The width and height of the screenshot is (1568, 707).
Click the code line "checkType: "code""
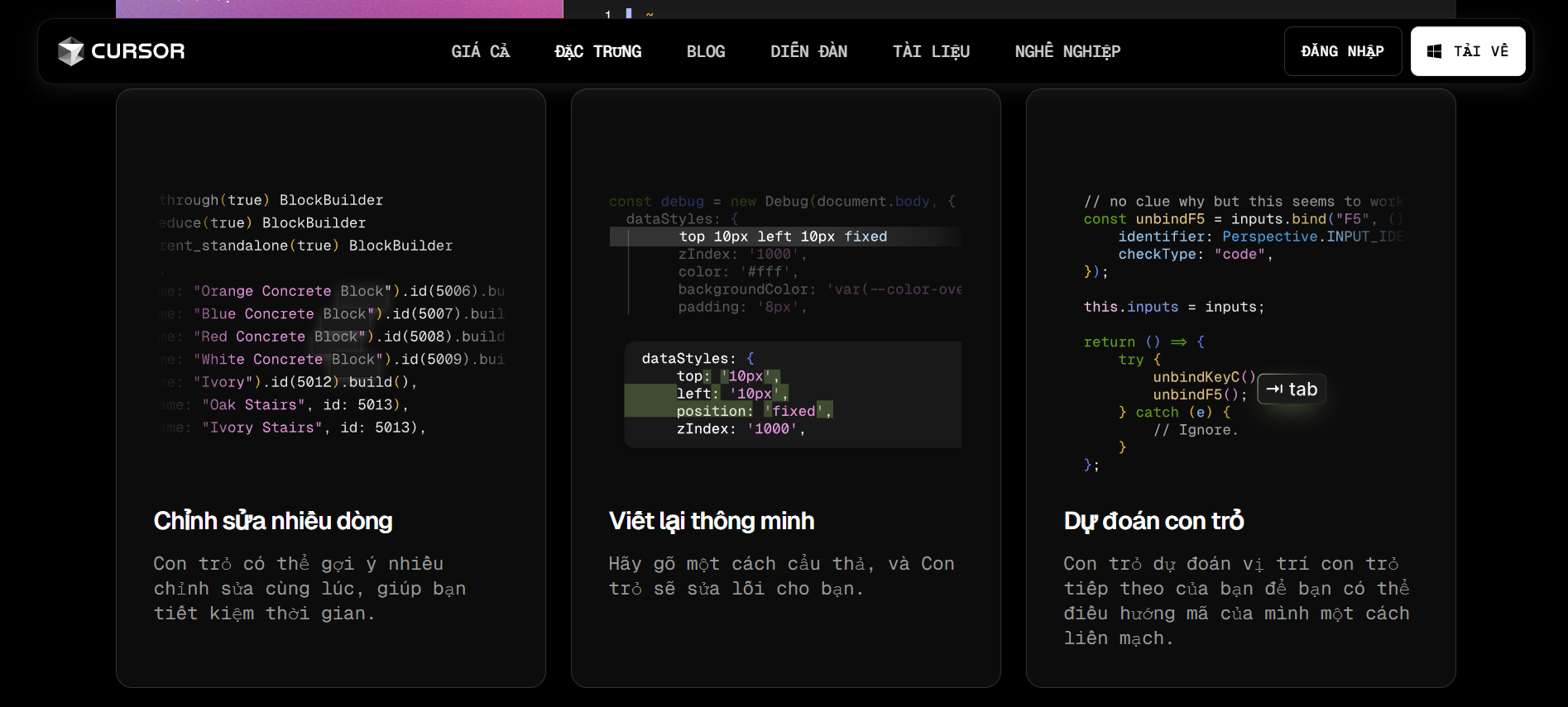click(x=1196, y=255)
